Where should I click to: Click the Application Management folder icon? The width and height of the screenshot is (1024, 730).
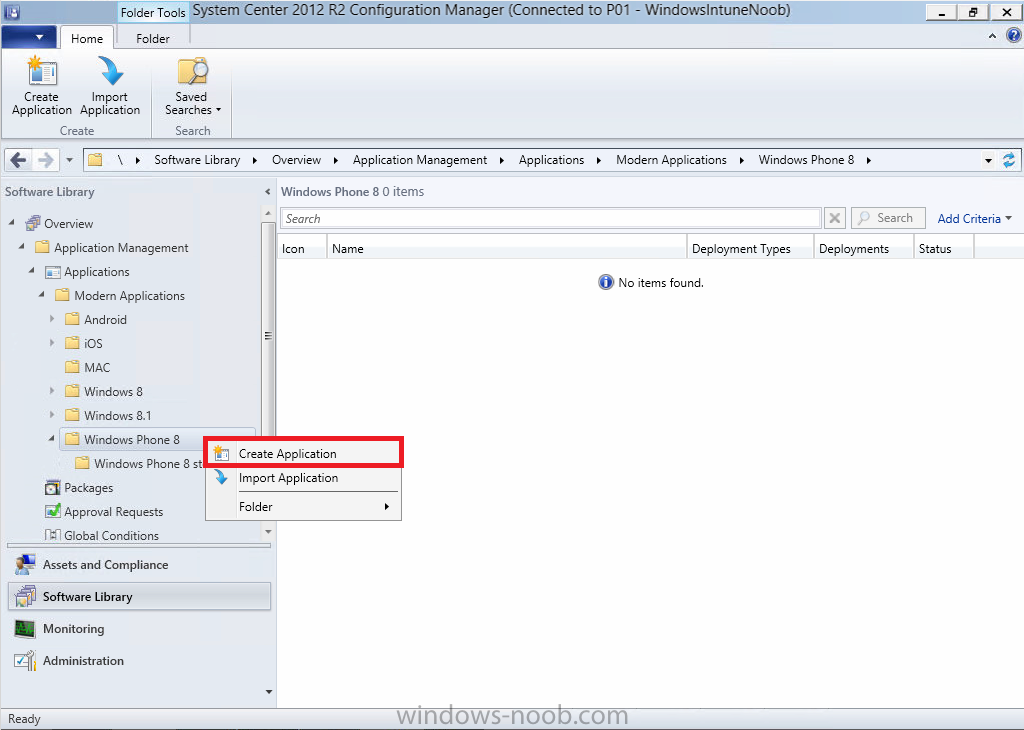coord(42,247)
